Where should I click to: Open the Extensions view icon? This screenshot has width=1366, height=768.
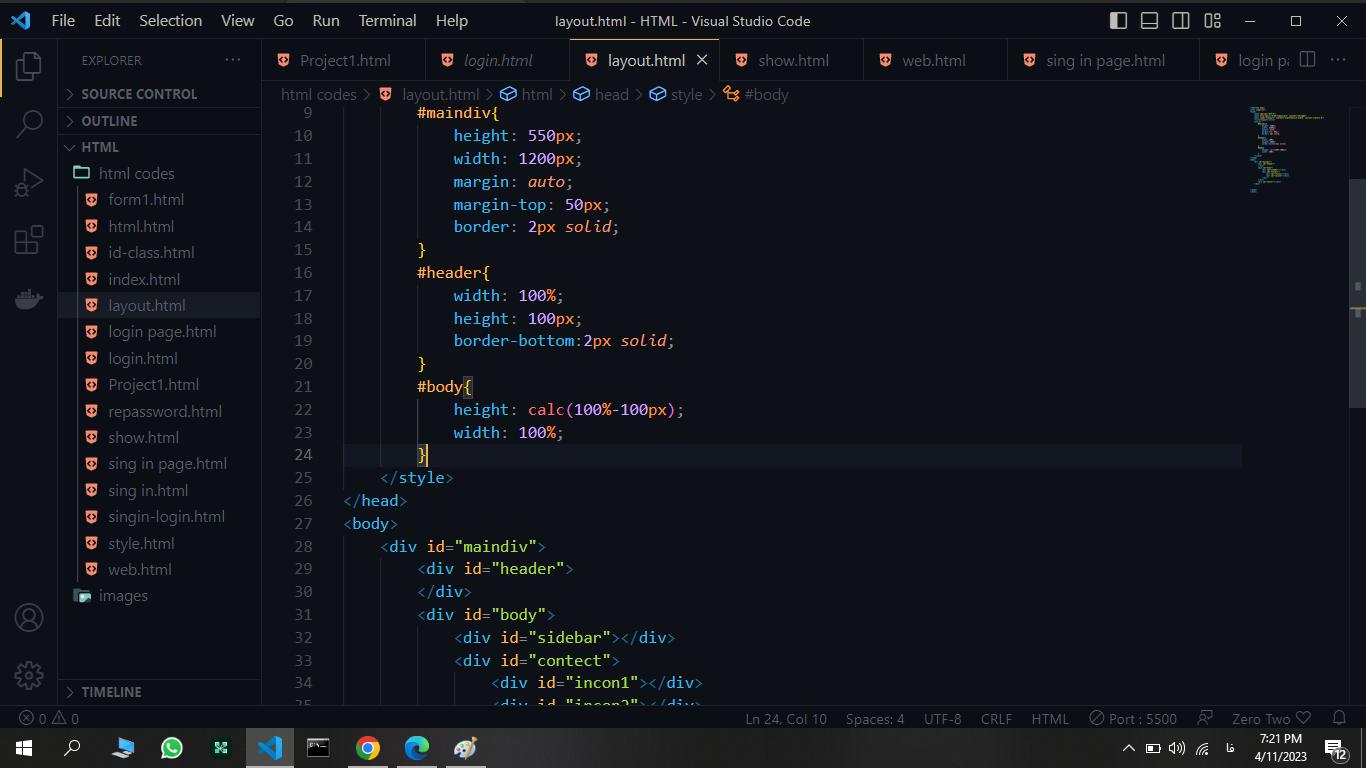pos(29,241)
